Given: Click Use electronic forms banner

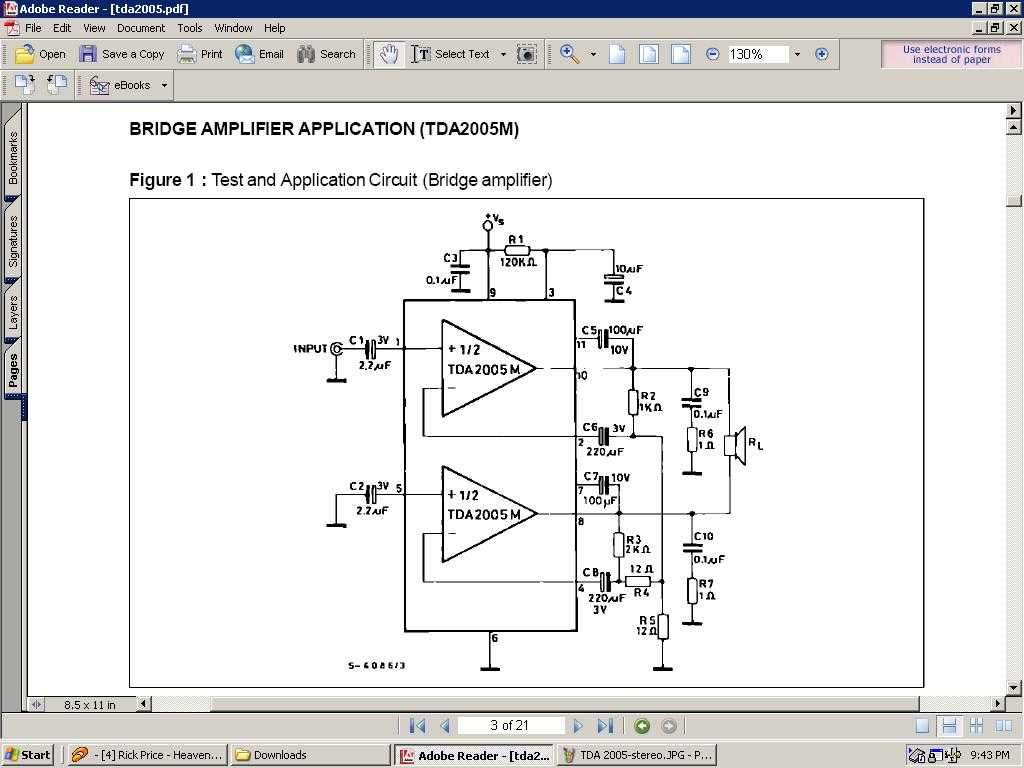Looking at the screenshot, I should 951,54.
